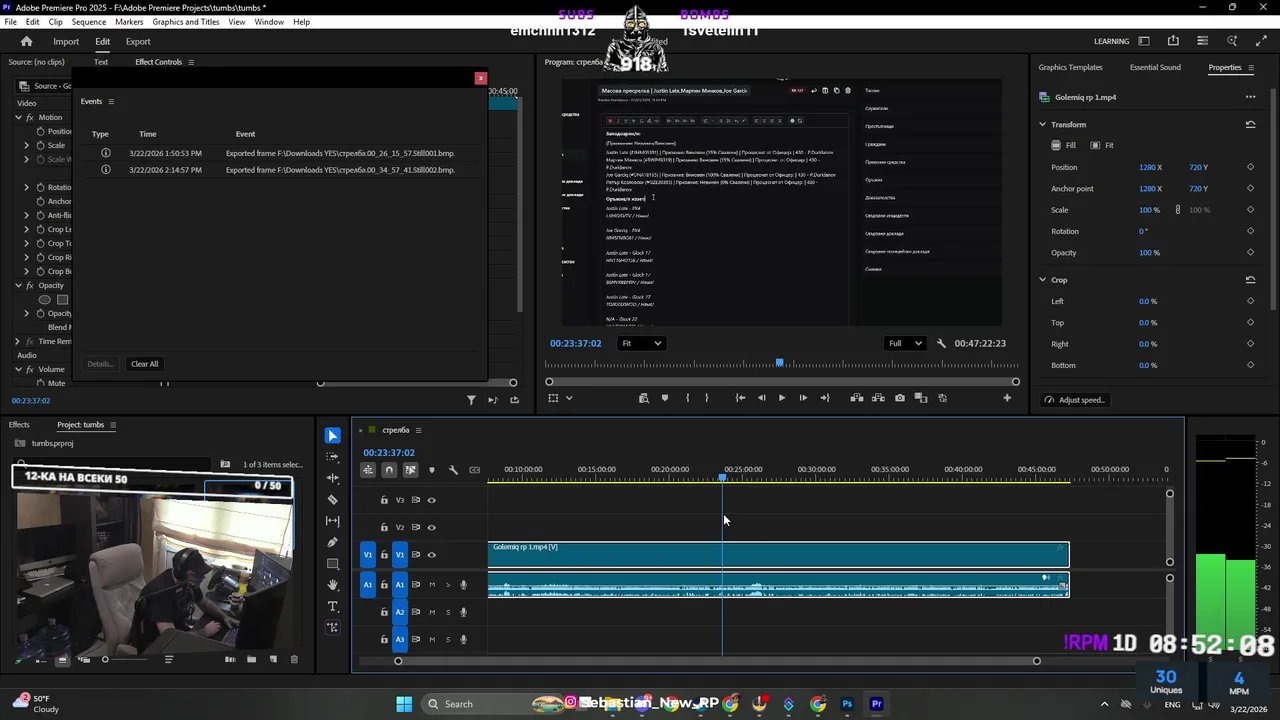The height and width of the screenshot is (720, 1280).
Task: Collapse the Opacity effect in Effect Controls
Action: (17, 285)
